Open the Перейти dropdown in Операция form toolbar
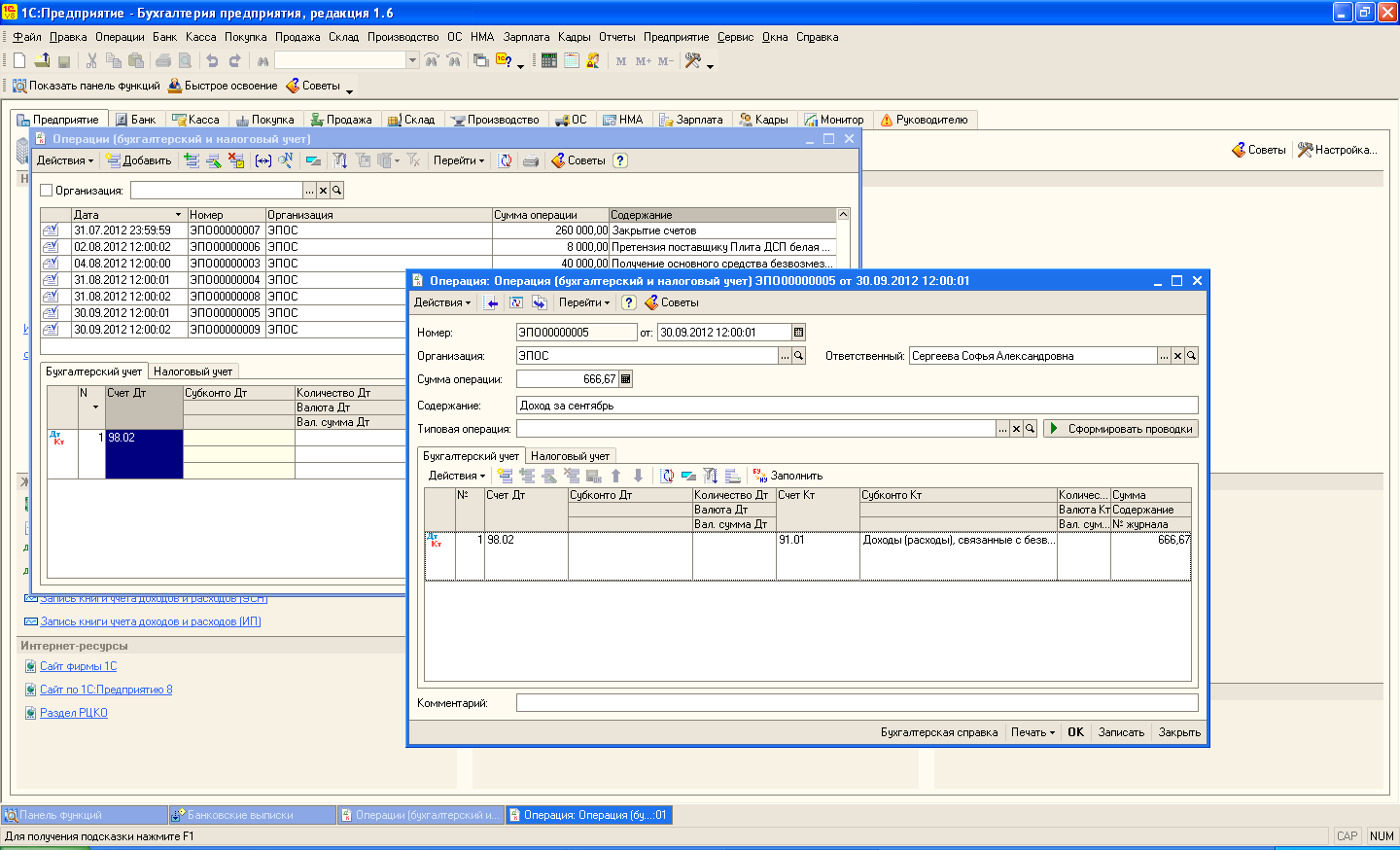Image resolution: width=1400 pixels, height=850 pixels. click(584, 302)
